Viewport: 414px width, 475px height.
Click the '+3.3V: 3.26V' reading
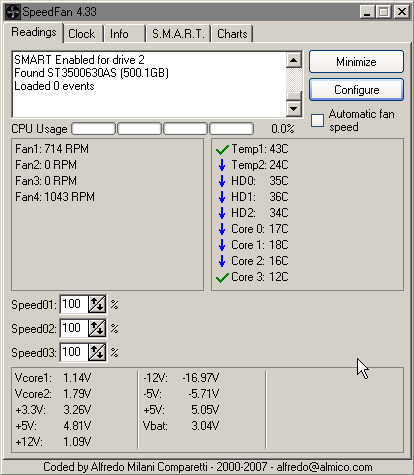click(53, 410)
